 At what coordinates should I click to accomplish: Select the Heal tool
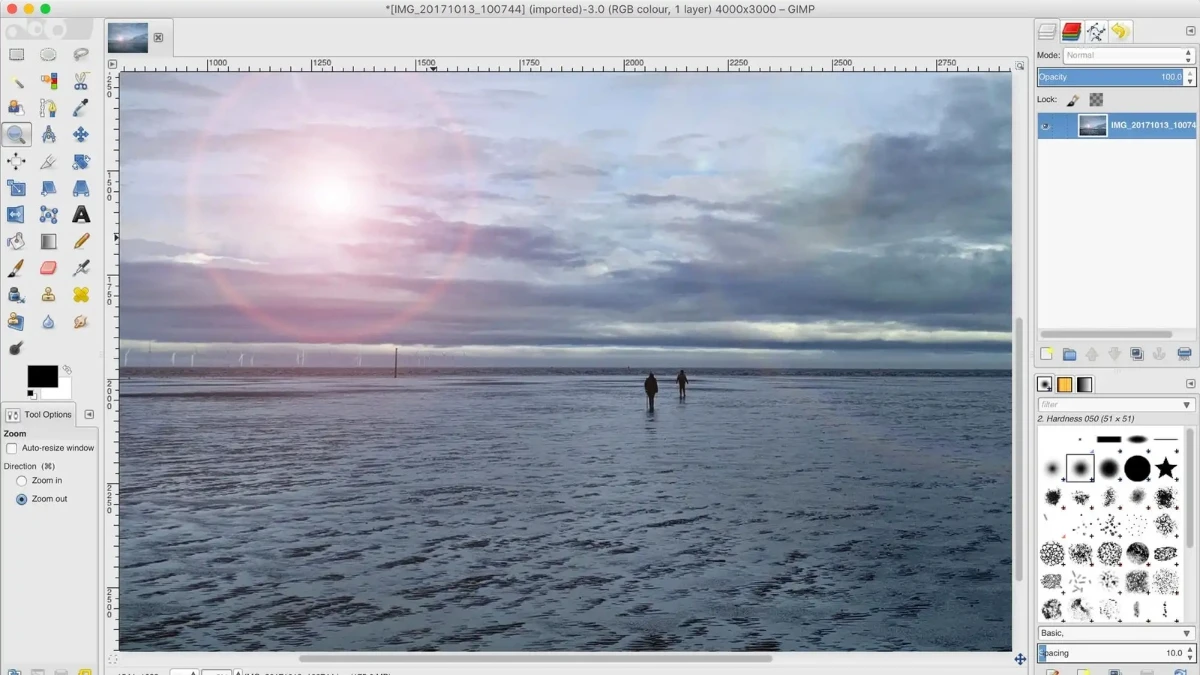81,295
